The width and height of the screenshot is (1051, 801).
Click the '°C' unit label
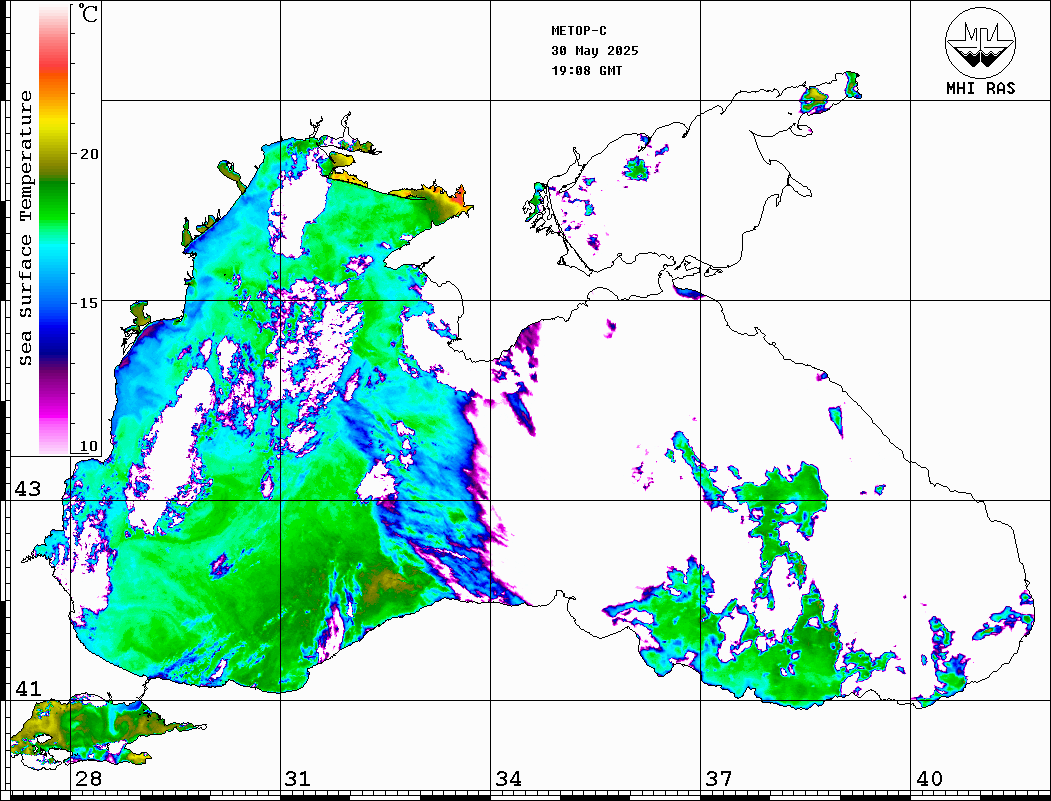[88, 13]
